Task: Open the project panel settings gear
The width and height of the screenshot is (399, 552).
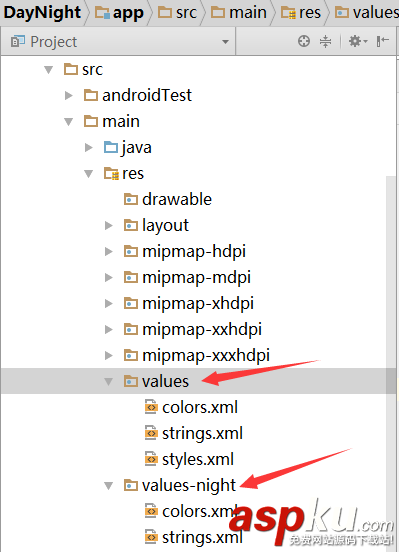Action: point(358,41)
